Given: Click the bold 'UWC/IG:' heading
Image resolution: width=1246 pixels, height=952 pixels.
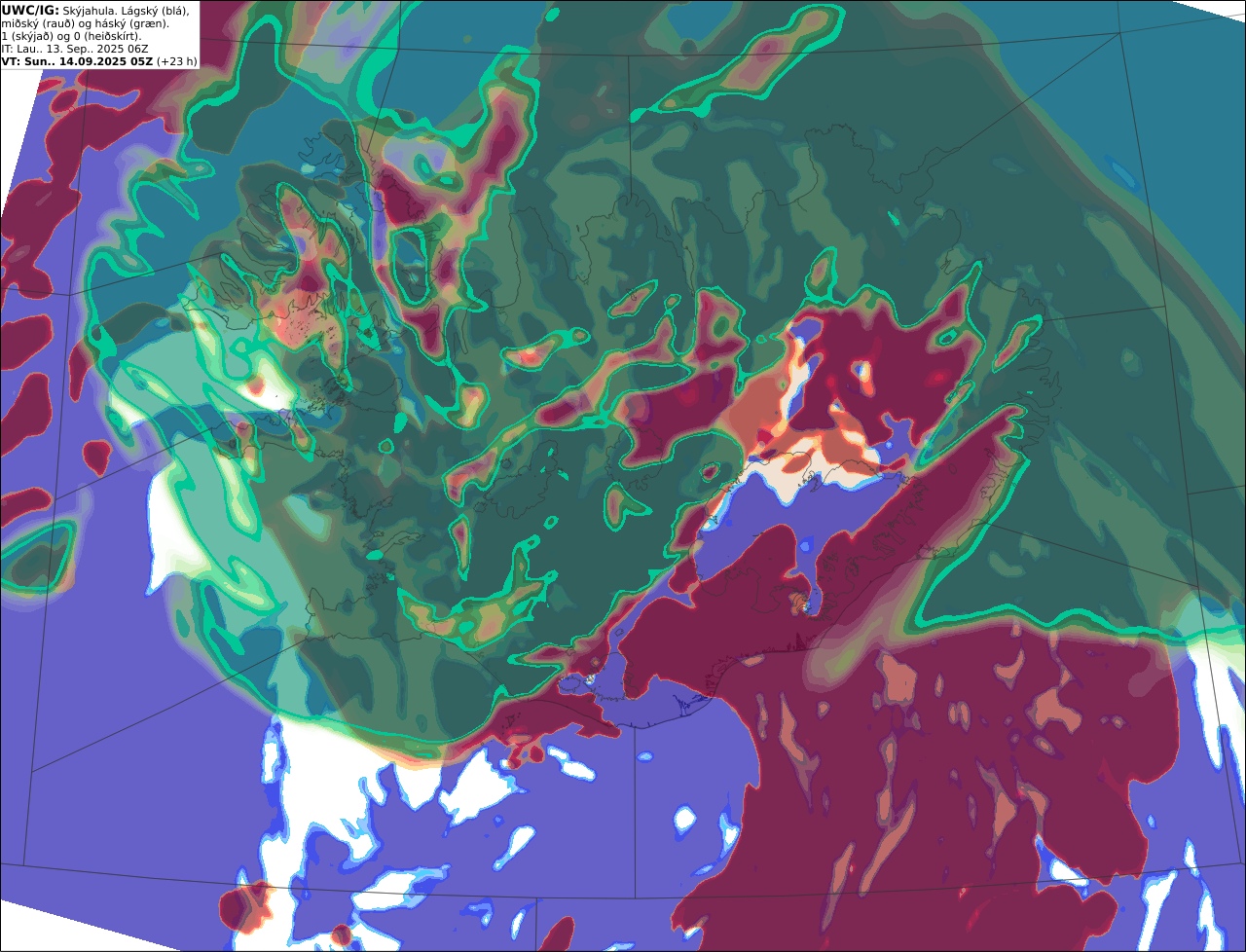Looking at the screenshot, I should tap(29, 11).
